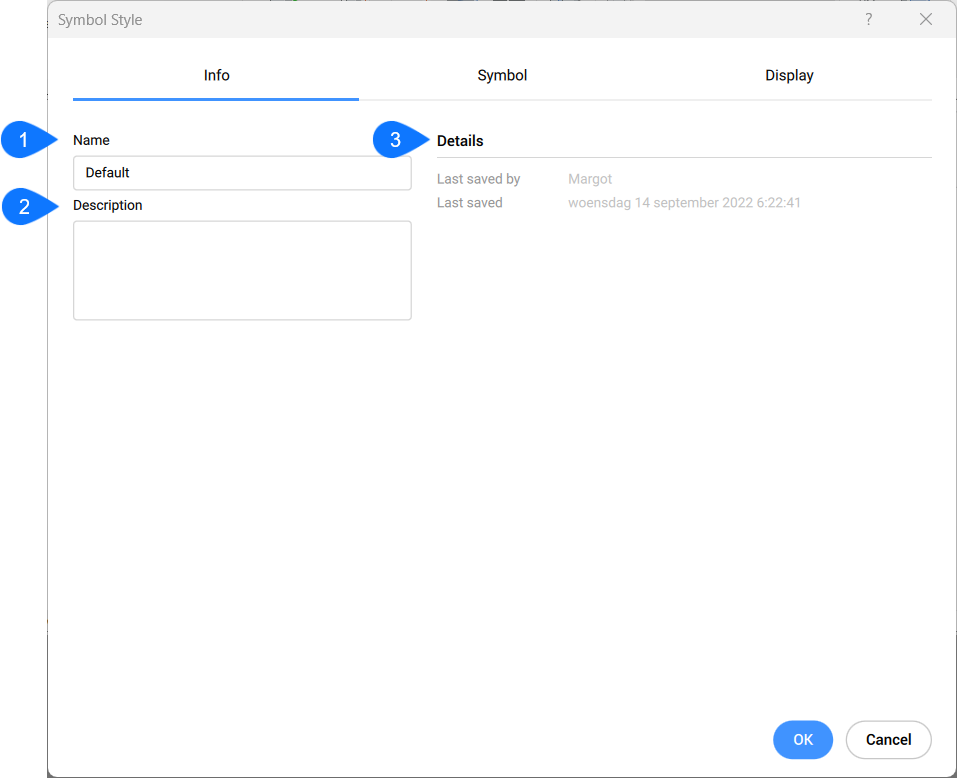
Task: Focus the empty Description text box
Action: click(x=242, y=270)
